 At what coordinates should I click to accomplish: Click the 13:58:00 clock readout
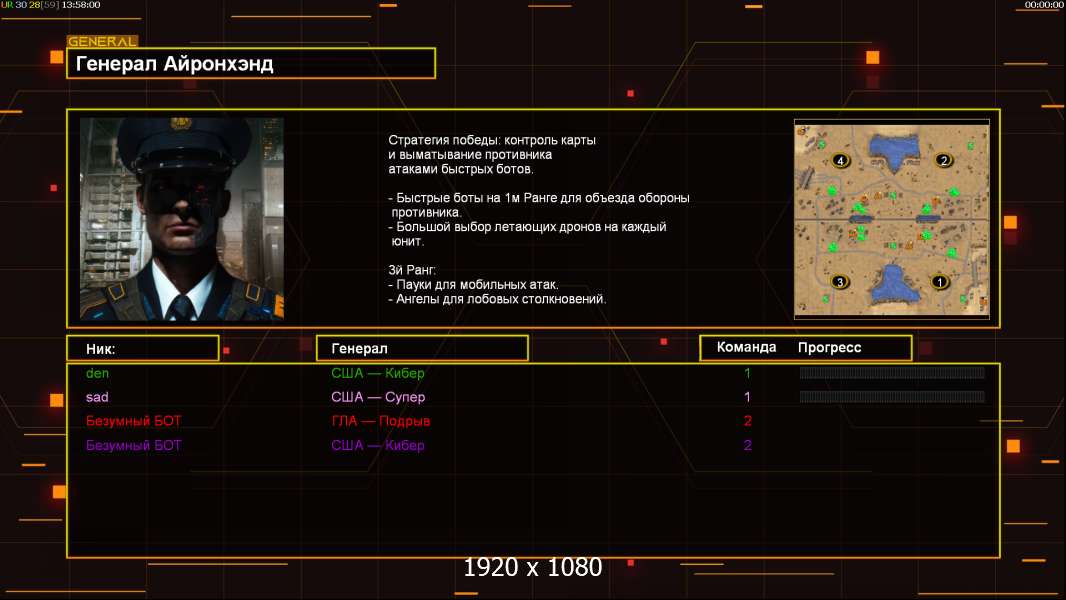pos(81,5)
